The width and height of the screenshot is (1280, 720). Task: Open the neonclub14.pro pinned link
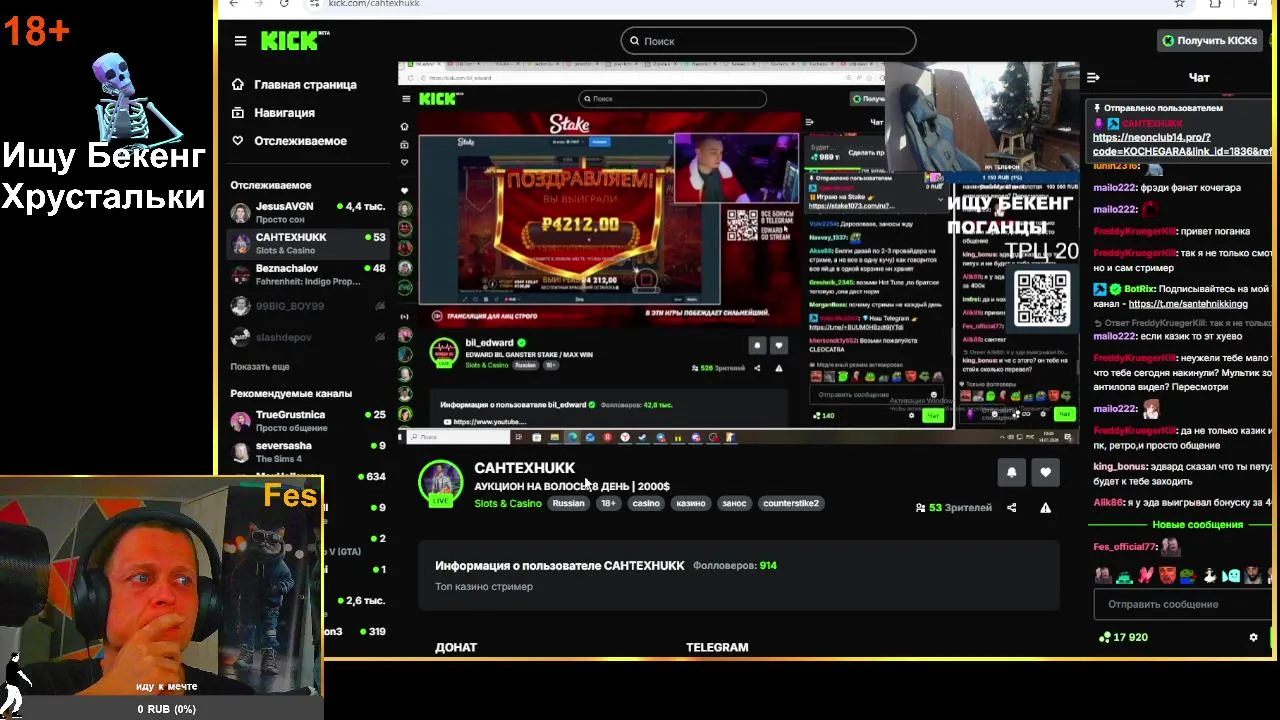click(x=1182, y=144)
